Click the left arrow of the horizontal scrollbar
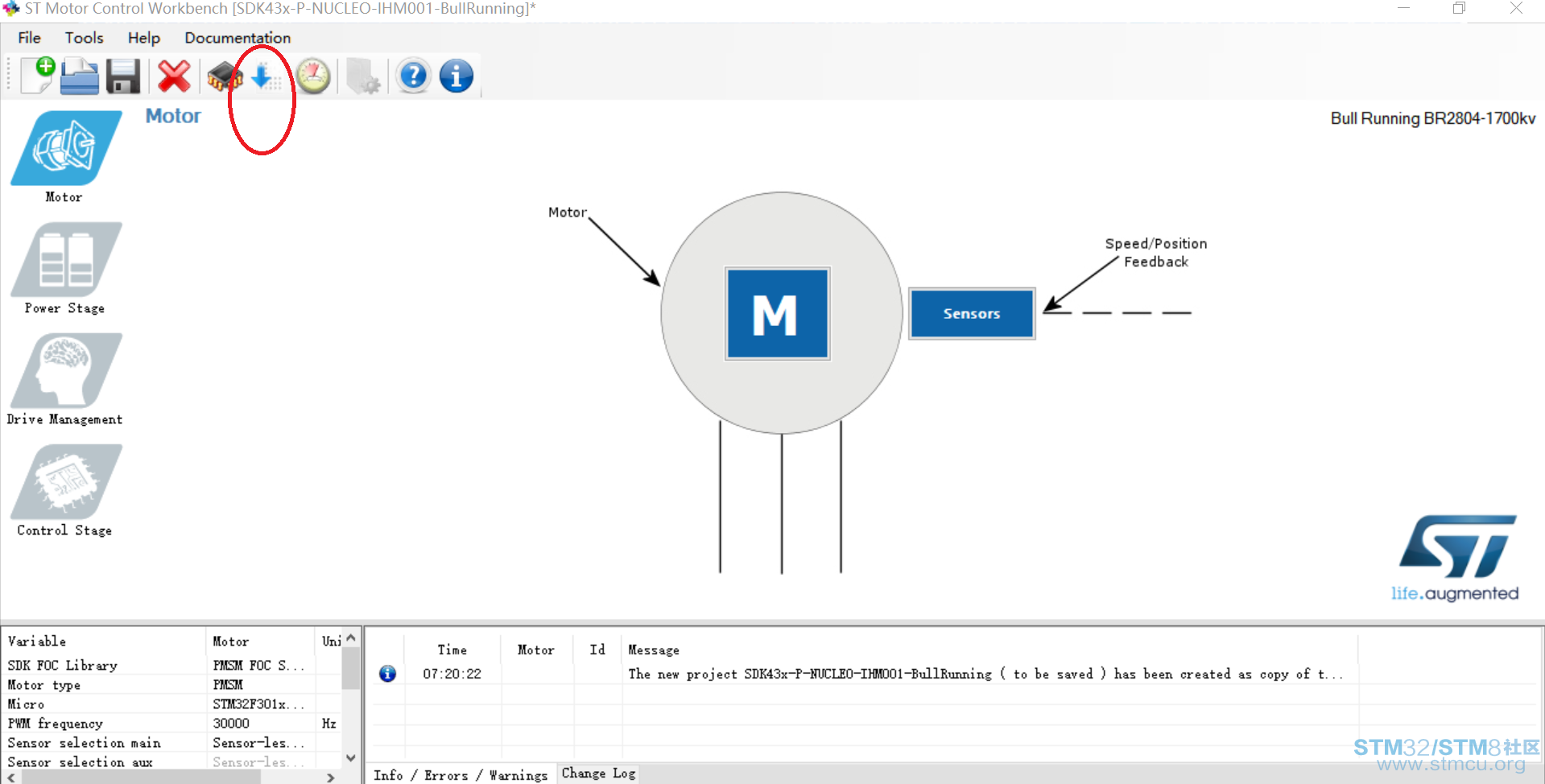Screen dimensions: 1545x784 (10, 778)
